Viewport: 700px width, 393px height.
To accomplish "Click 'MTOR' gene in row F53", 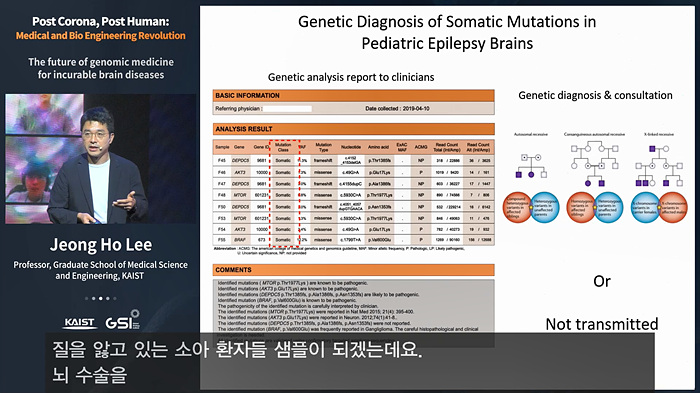I will [240, 218].
